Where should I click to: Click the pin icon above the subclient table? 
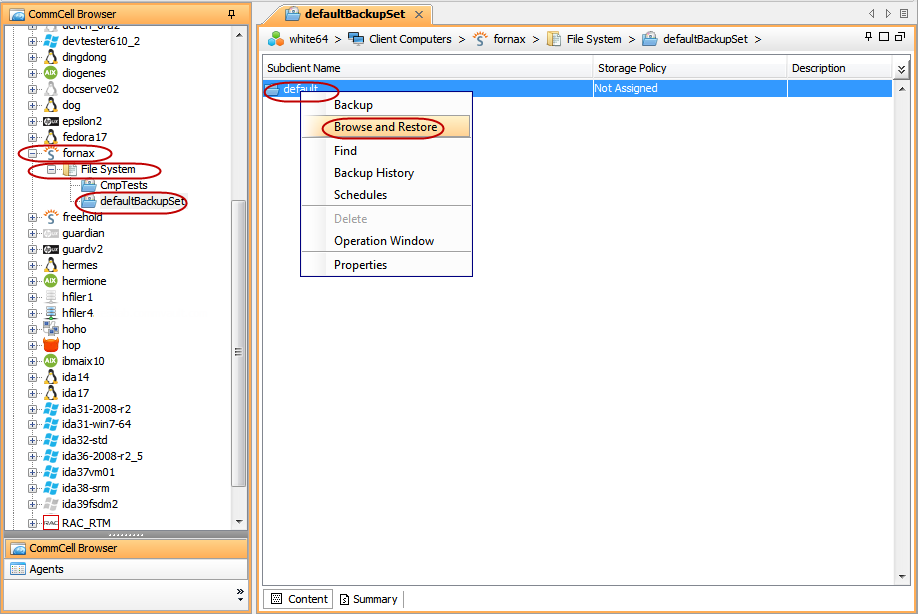coord(869,36)
